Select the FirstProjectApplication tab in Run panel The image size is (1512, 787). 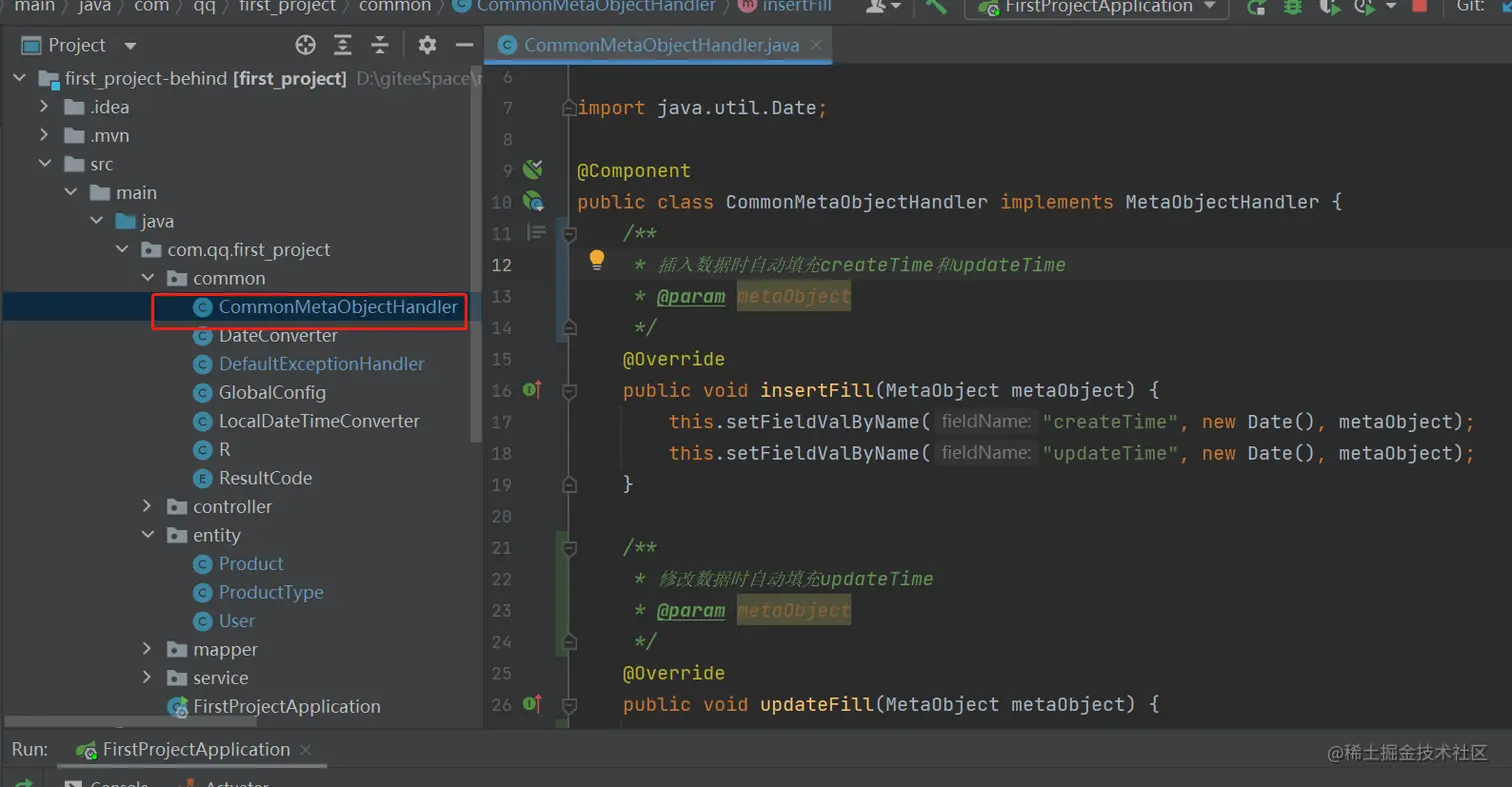(196, 750)
